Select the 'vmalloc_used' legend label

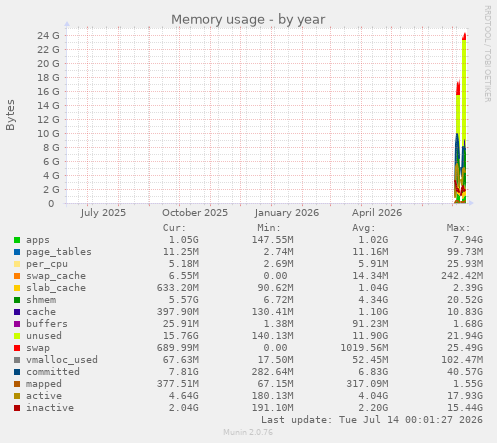(62, 360)
